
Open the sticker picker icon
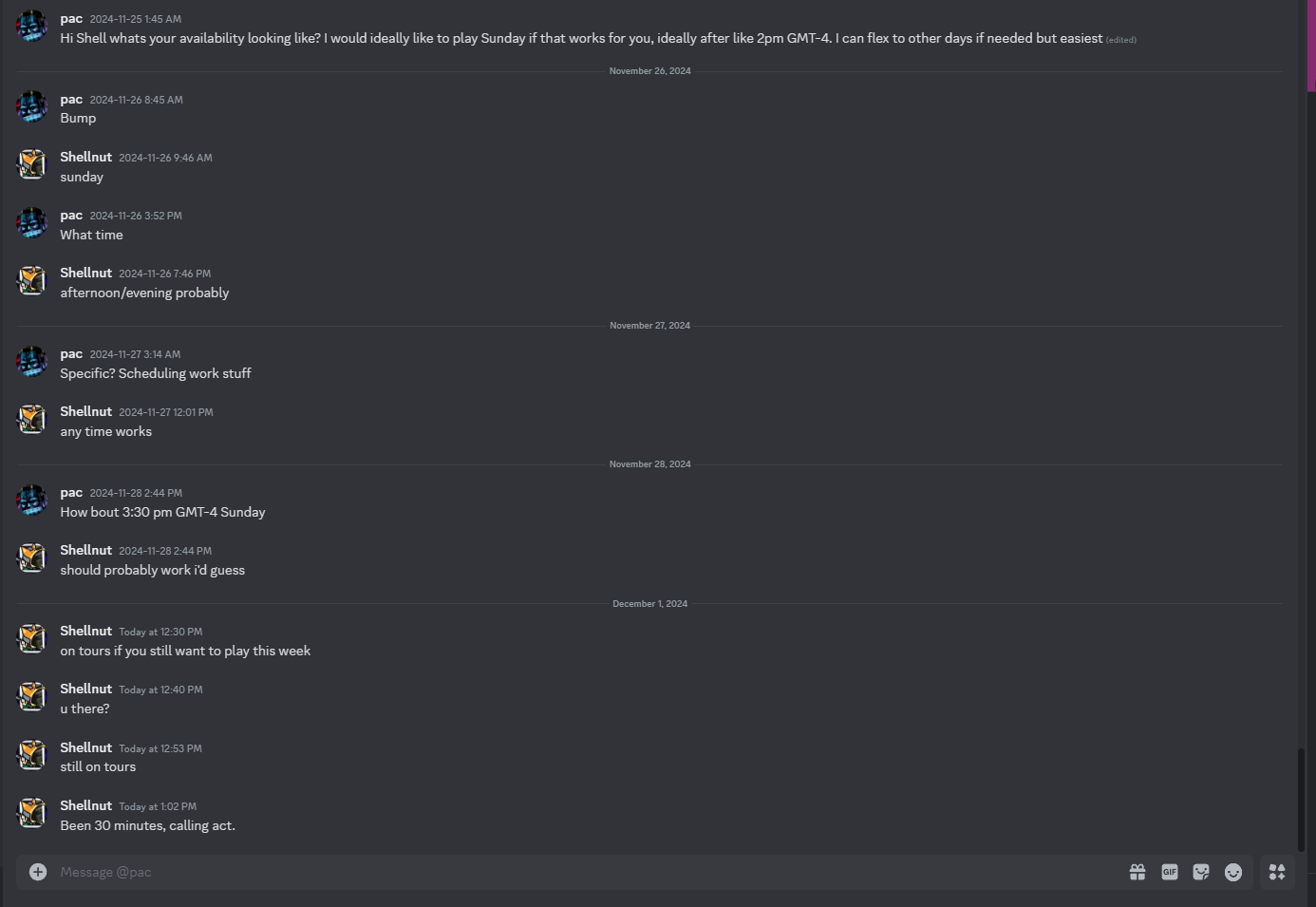point(1201,872)
